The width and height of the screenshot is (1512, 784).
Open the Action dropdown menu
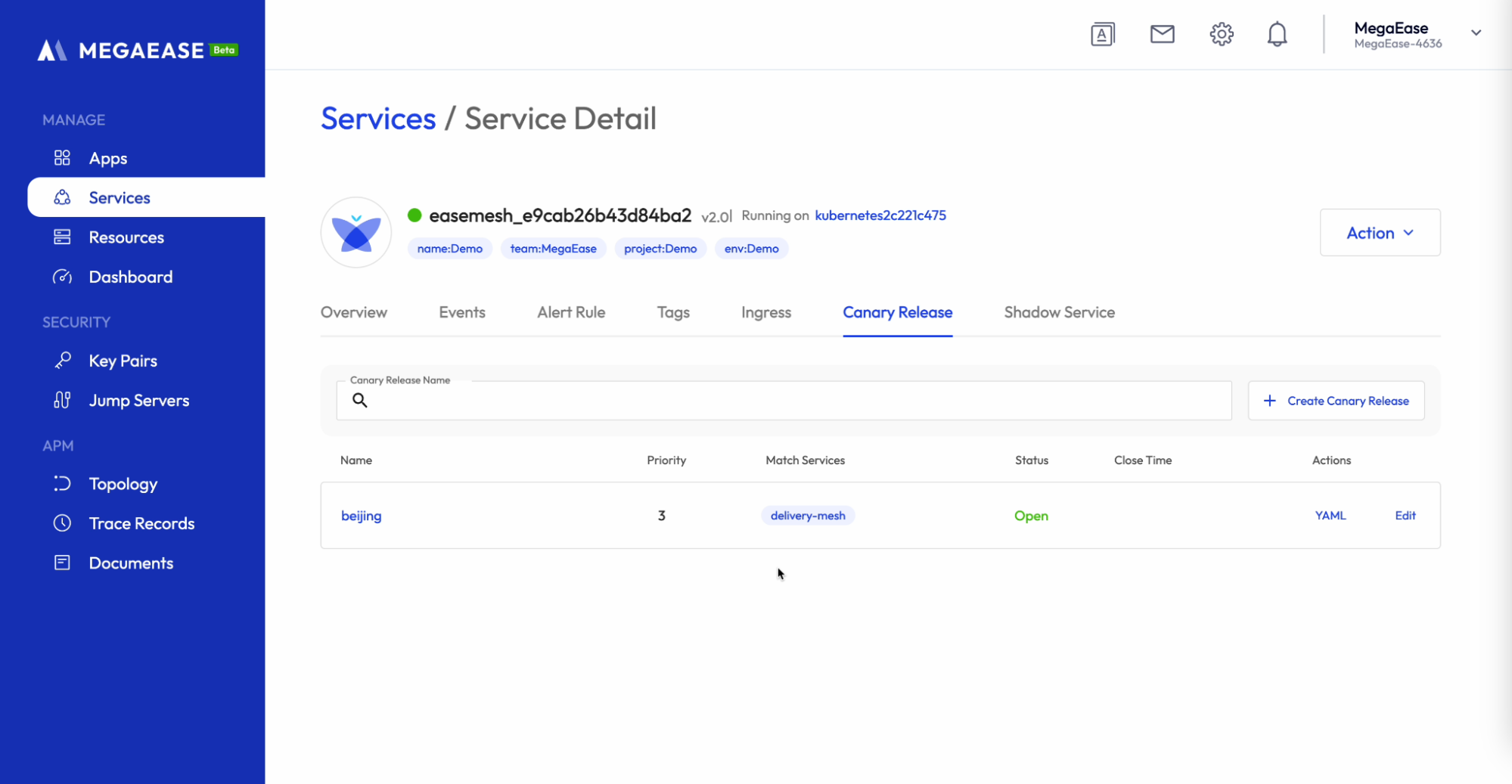(1380, 233)
